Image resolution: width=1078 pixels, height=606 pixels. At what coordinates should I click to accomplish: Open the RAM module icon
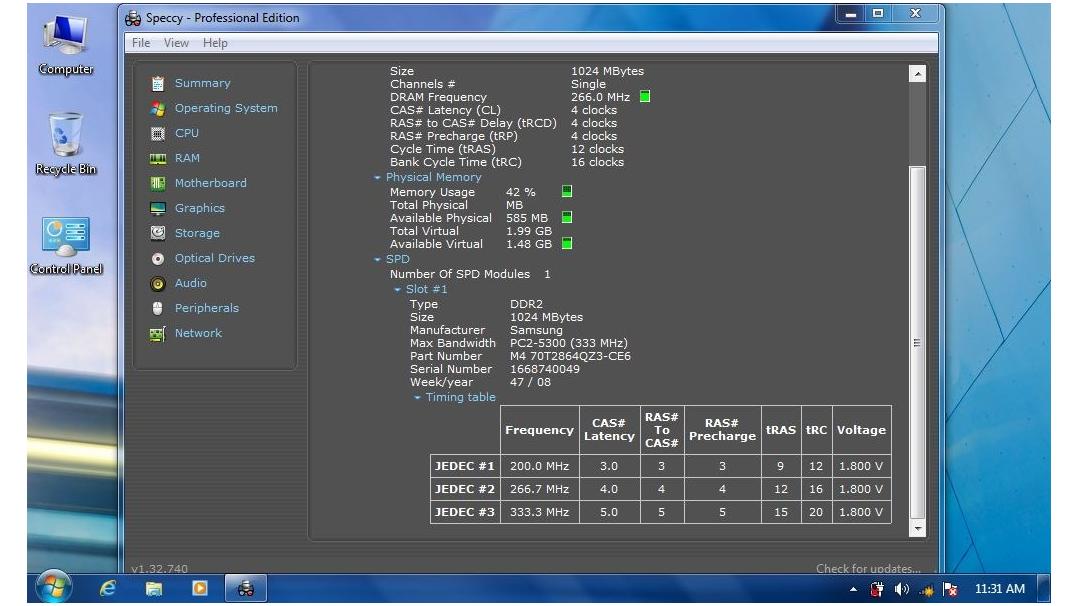(x=157, y=158)
